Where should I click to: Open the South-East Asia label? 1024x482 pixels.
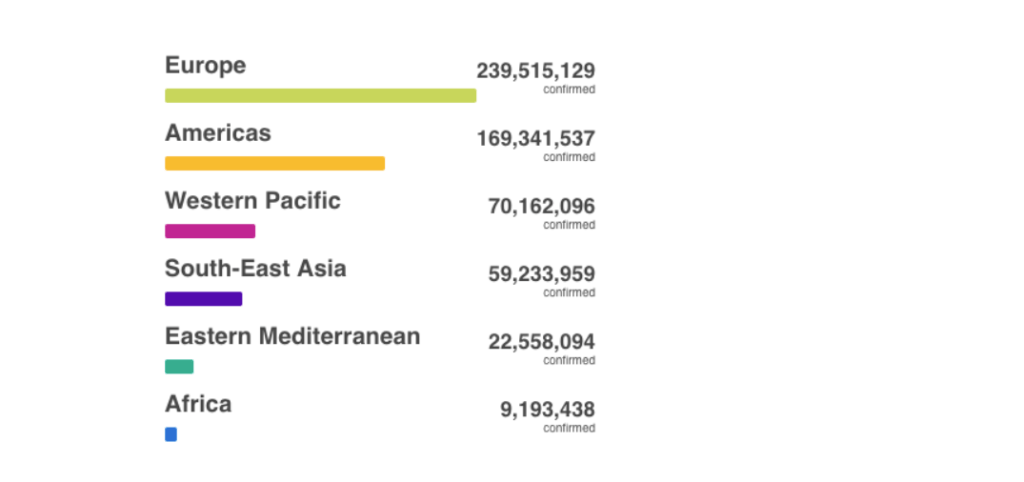click(x=255, y=268)
